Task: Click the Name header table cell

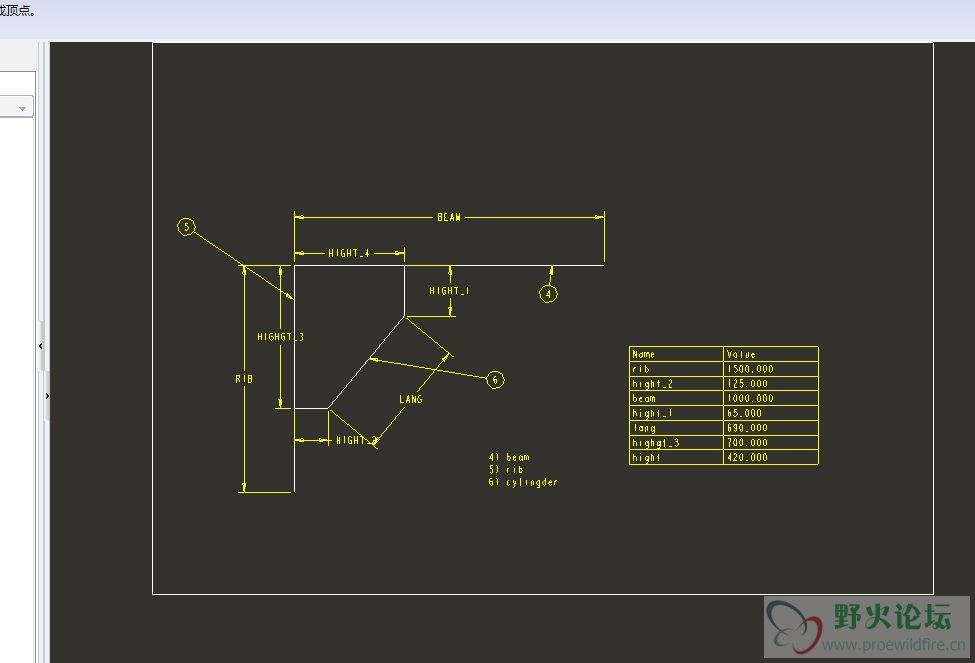Action: (677, 354)
